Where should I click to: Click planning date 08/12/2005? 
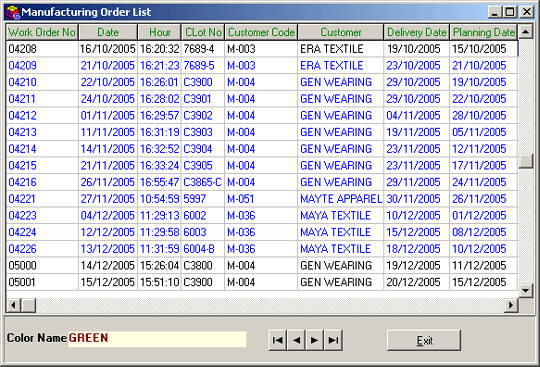tap(484, 232)
